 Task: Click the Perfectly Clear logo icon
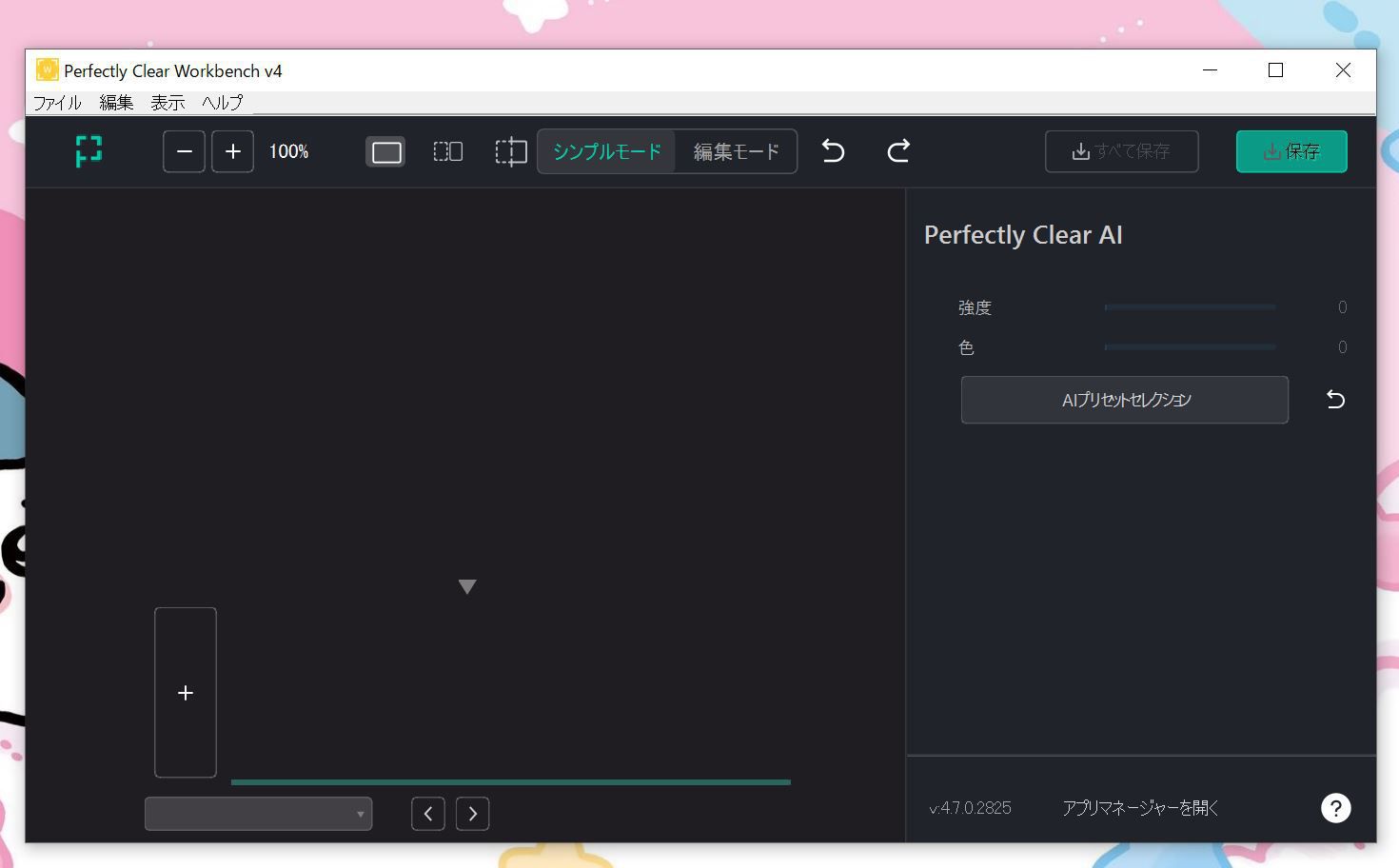tap(89, 151)
